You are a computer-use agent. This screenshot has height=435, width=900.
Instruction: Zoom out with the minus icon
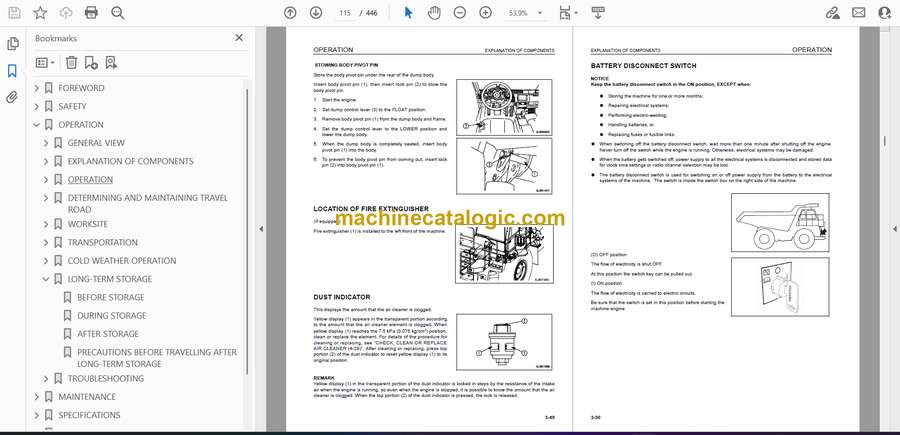point(459,13)
